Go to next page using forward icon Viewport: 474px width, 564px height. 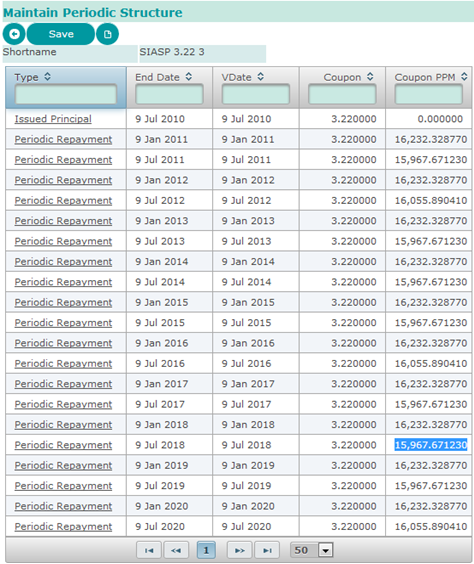click(x=240, y=550)
